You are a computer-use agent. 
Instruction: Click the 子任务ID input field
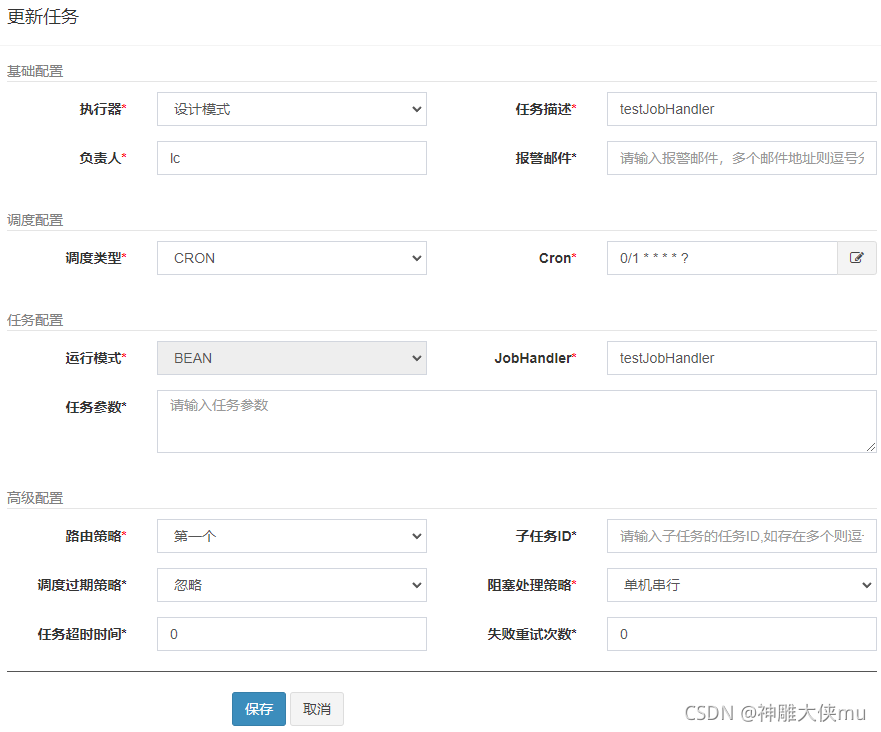point(742,536)
